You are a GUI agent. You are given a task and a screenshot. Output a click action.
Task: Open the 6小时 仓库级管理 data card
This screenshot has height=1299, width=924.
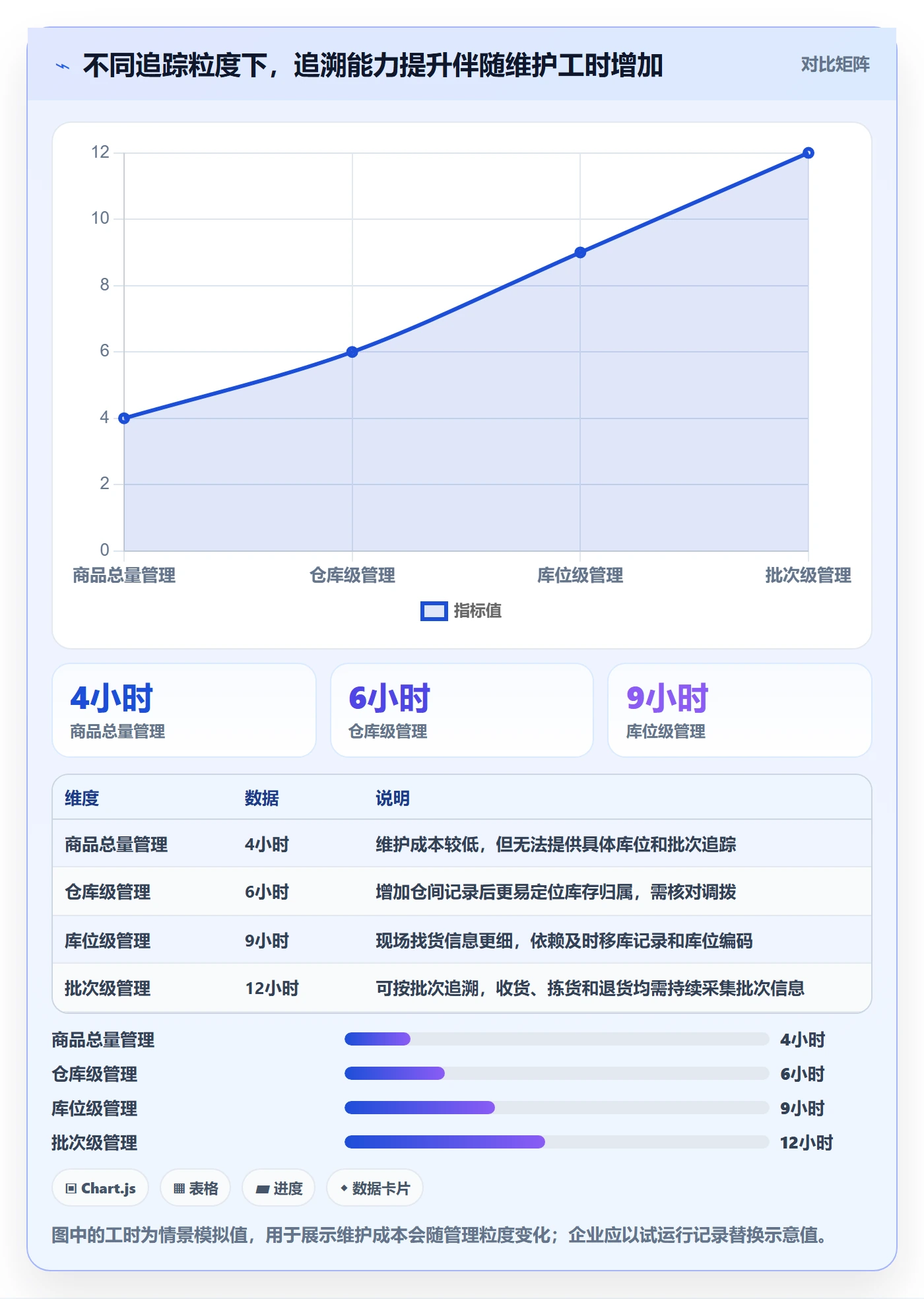(x=462, y=710)
